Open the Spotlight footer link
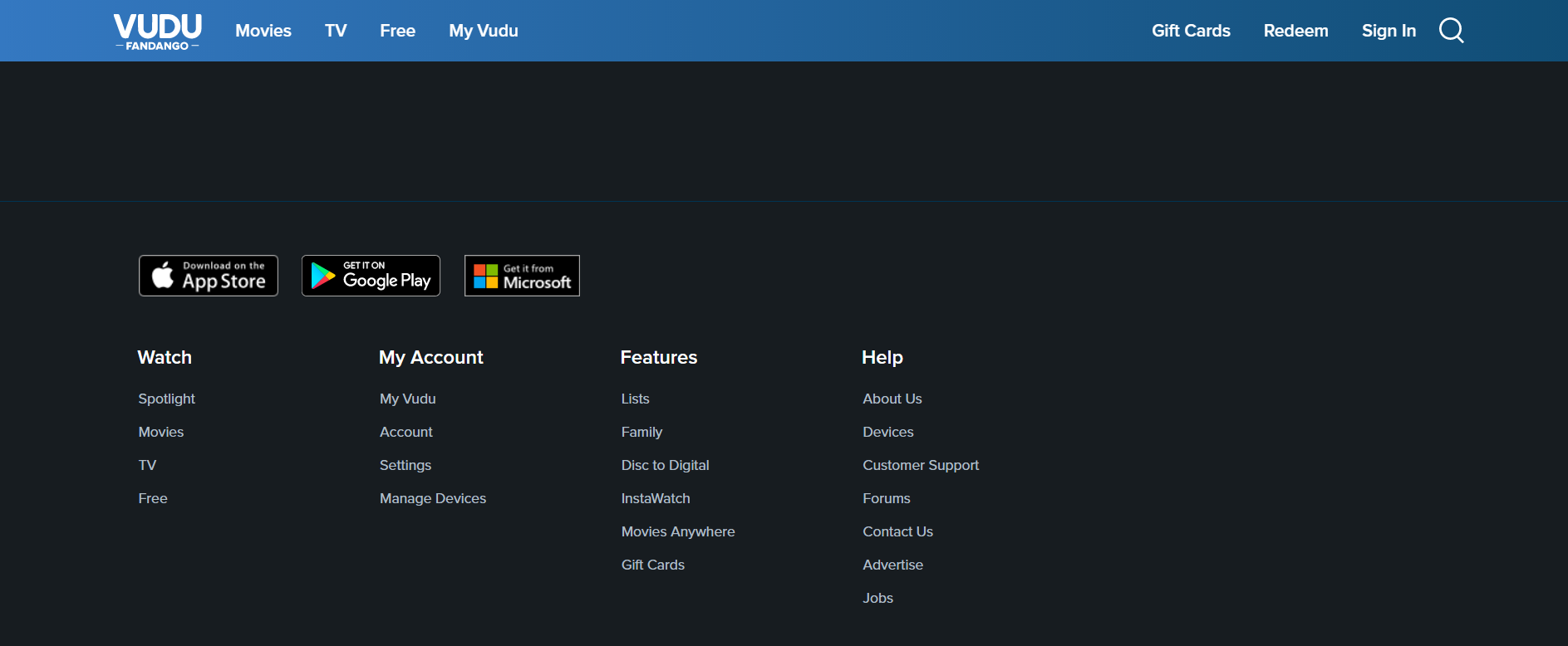The height and width of the screenshot is (646, 1568). [x=167, y=399]
